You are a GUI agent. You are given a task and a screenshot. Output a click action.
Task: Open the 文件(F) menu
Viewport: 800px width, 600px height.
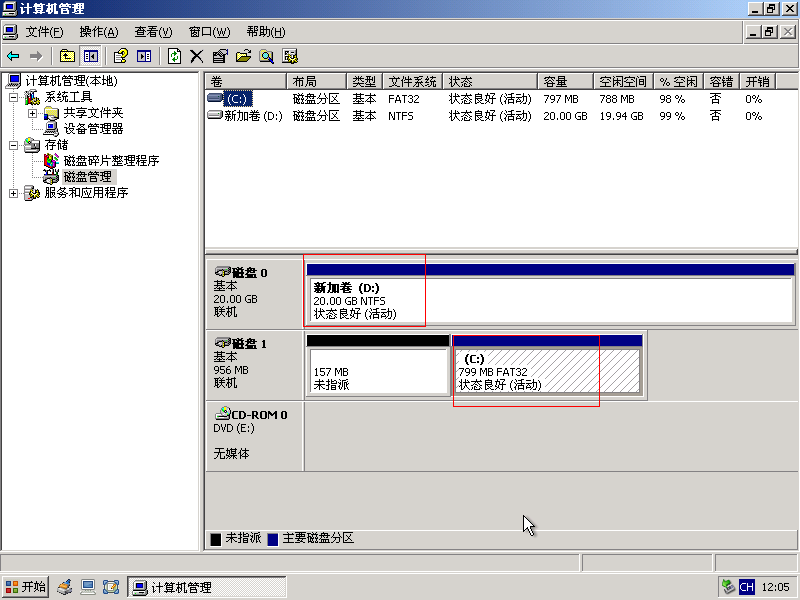(44, 32)
